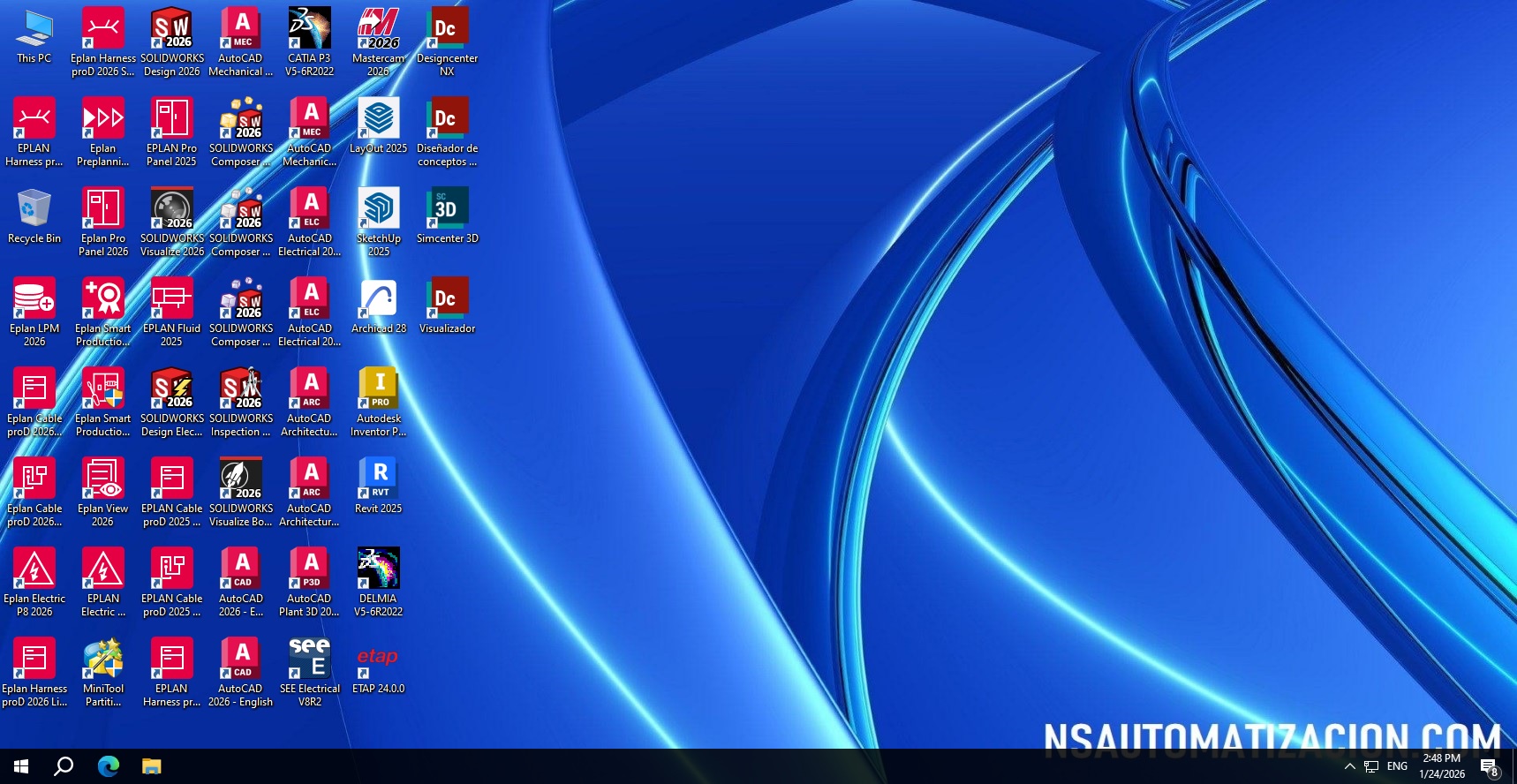1517x784 pixels.
Task: Launch the SOLIDWORKS Inspection shortcut
Action: tap(241, 403)
